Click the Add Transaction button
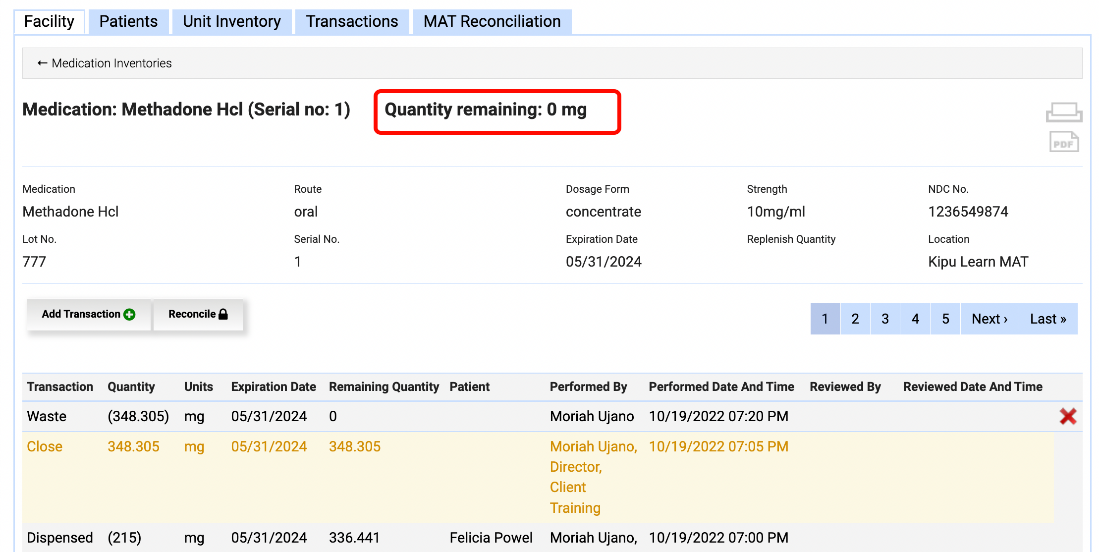 coord(88,315)
